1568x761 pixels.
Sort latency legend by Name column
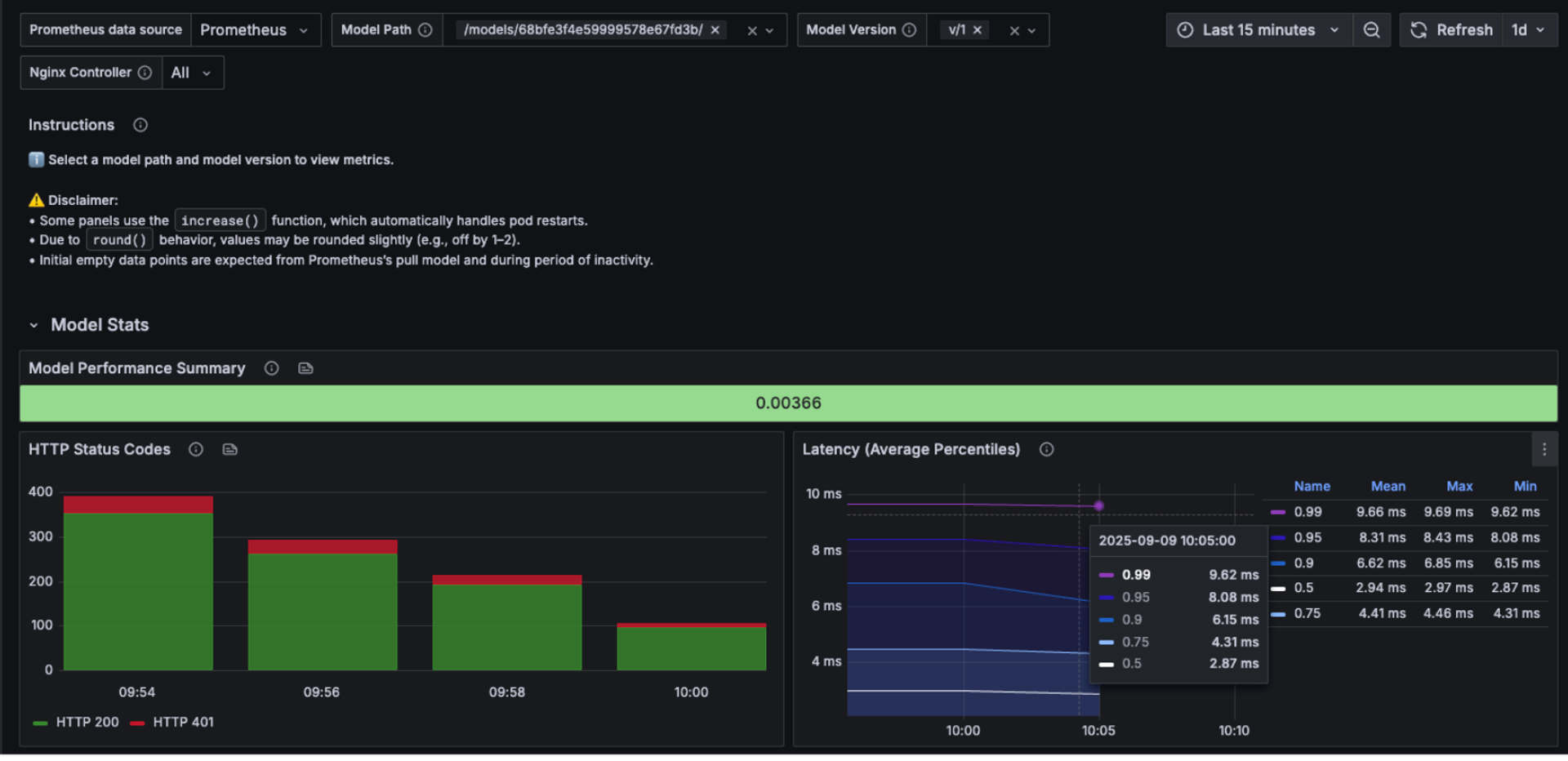[1312, 487]
